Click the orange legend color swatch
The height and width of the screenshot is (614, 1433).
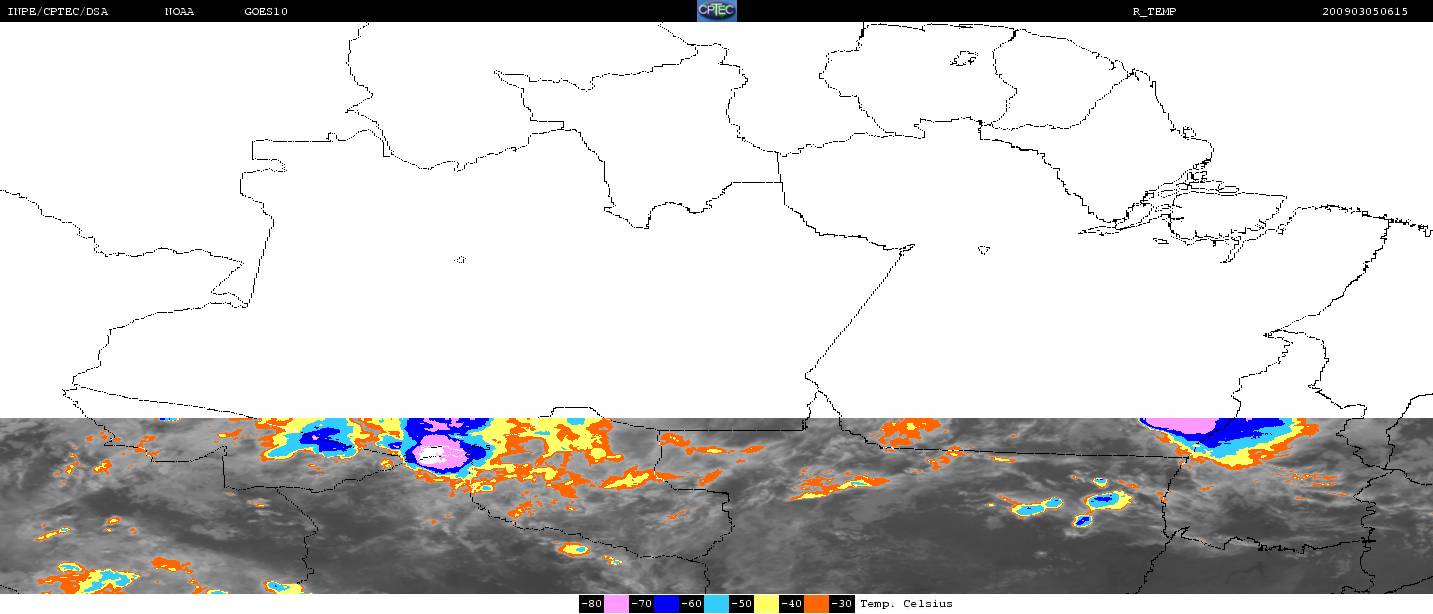[817, 604]
